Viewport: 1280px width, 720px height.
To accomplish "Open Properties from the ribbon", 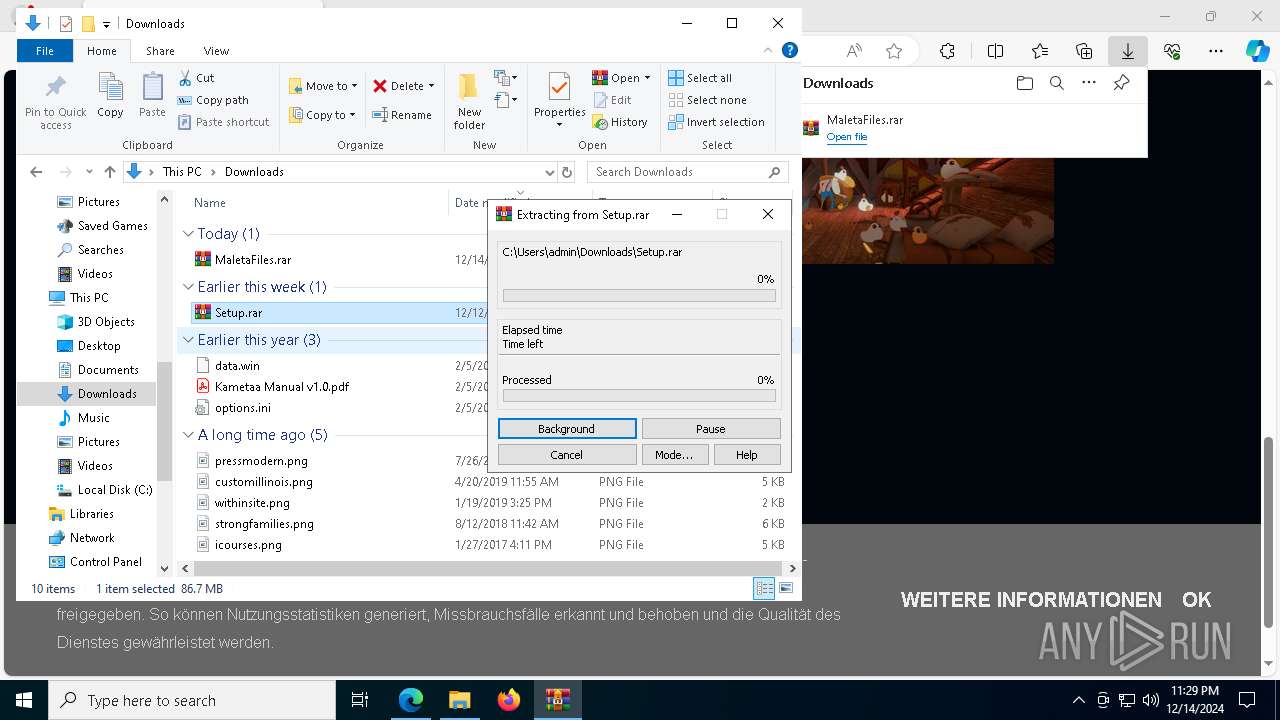I will pyautogui.click(x=559, y=101).
